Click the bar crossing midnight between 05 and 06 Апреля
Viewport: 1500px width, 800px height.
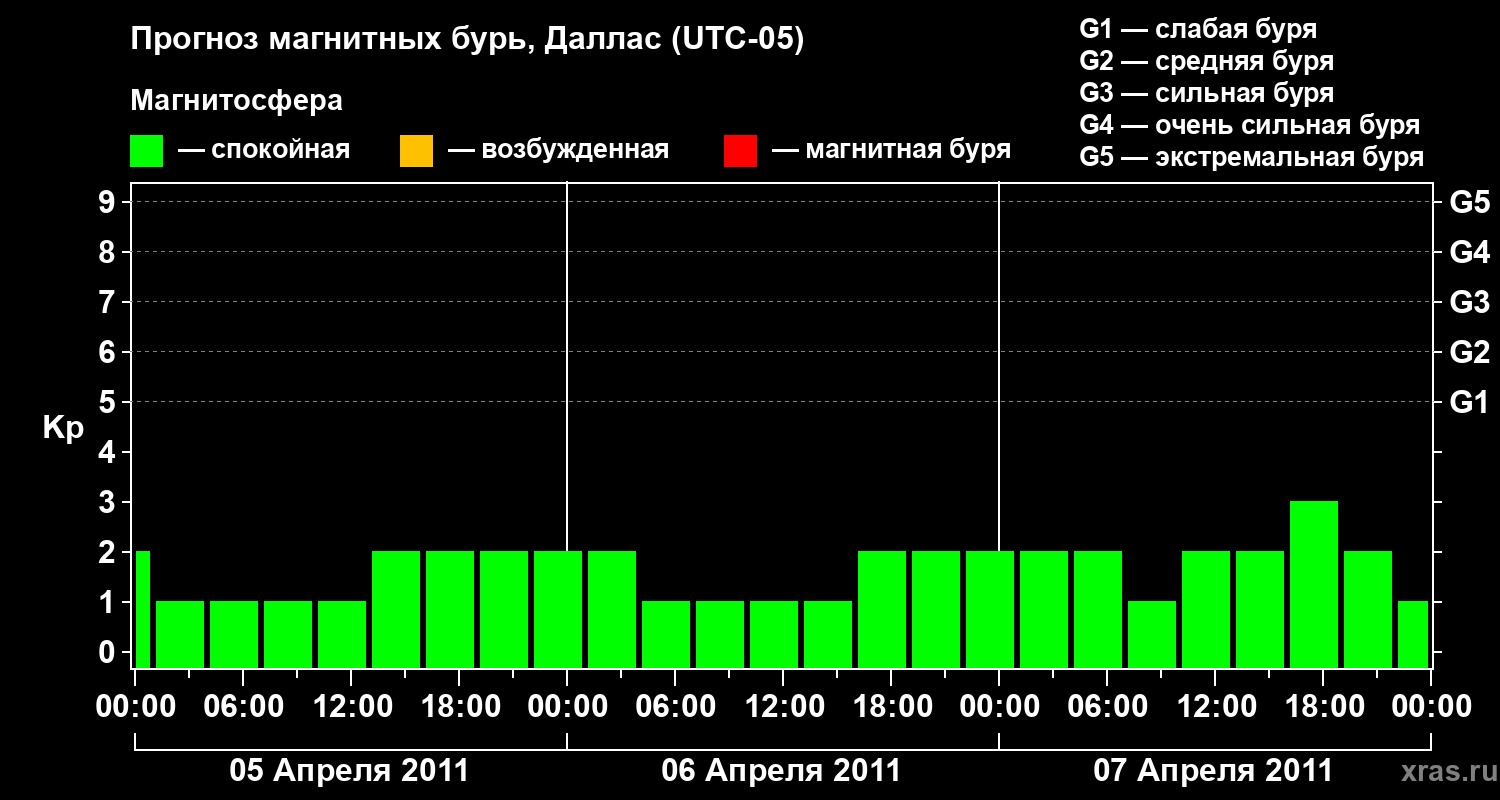pyautogui.click(x=558, y=609)
